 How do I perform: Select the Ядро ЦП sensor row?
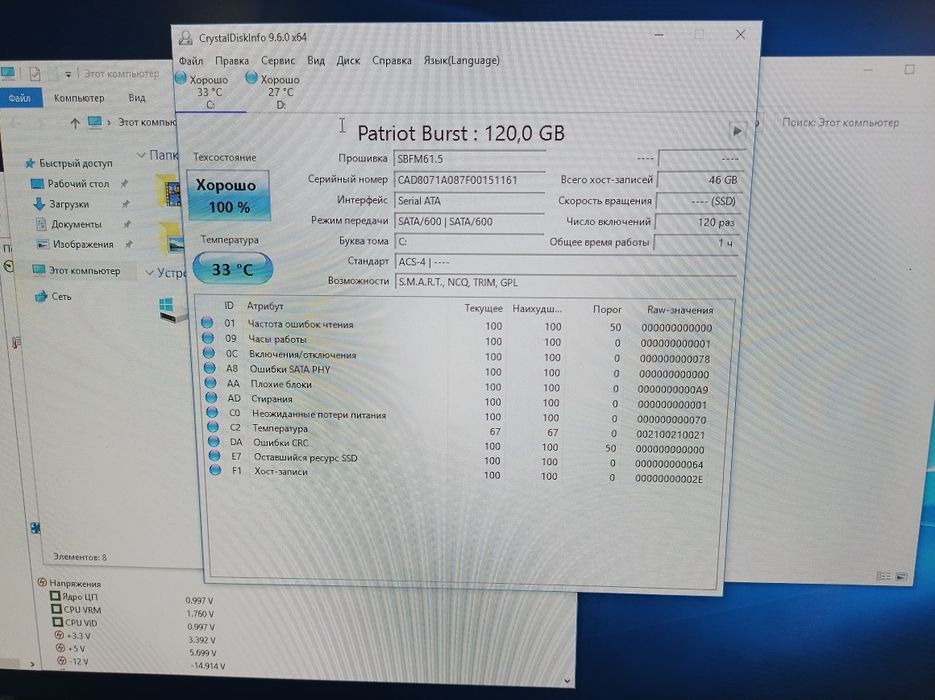click(75, 596)
